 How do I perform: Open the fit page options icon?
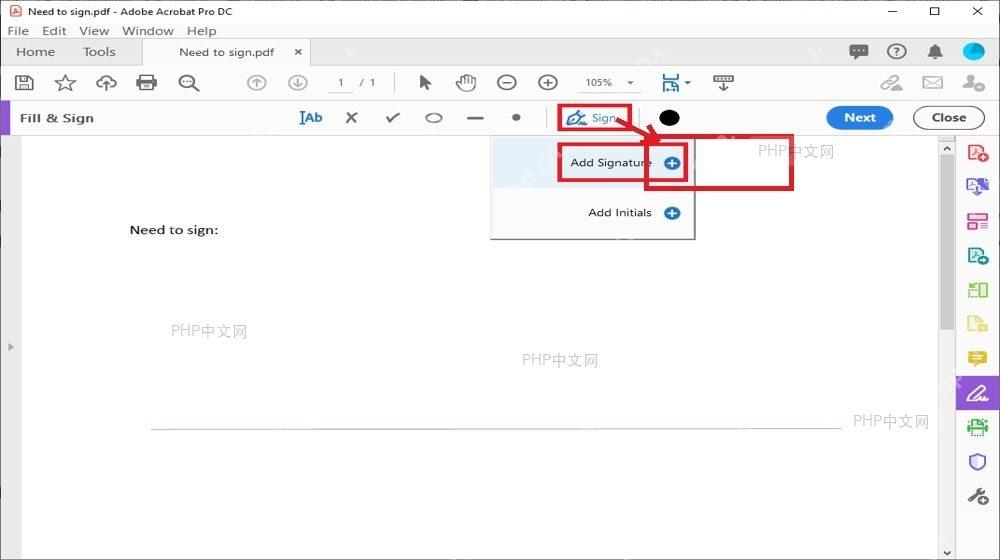pyautogui.click(x=675, y=83)
